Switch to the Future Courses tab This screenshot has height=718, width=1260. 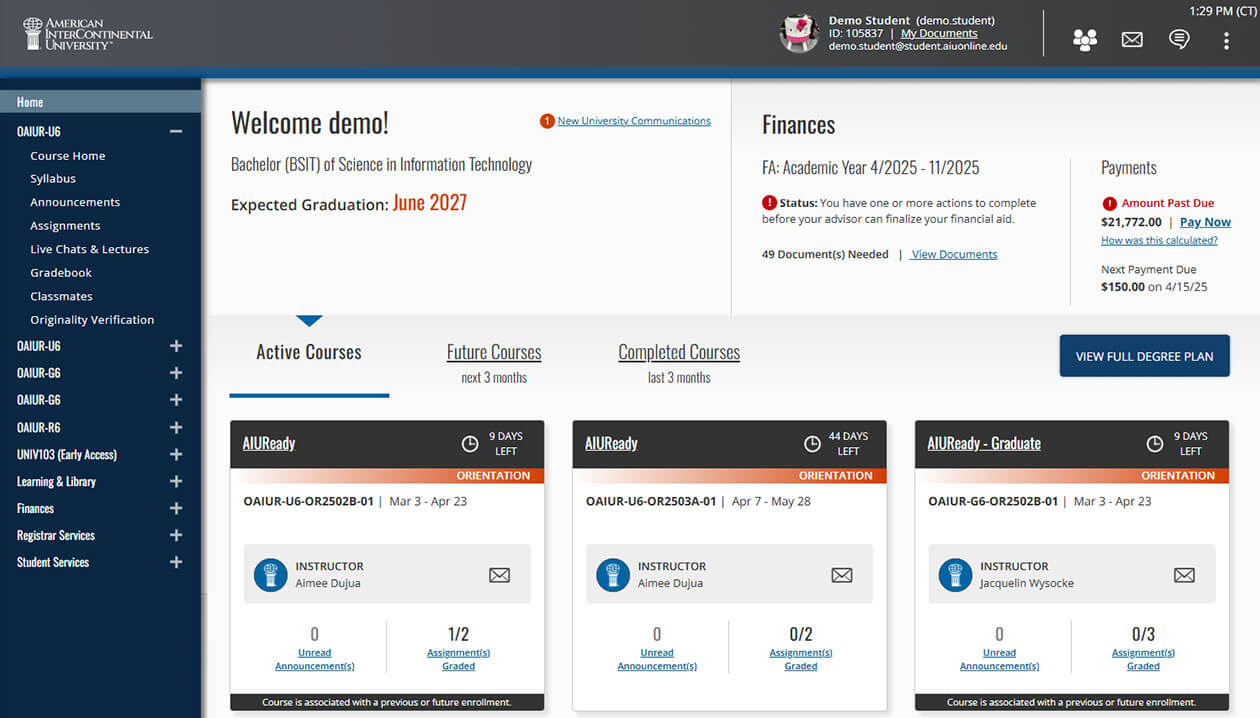pyautogui.click(x=494, y=353)
